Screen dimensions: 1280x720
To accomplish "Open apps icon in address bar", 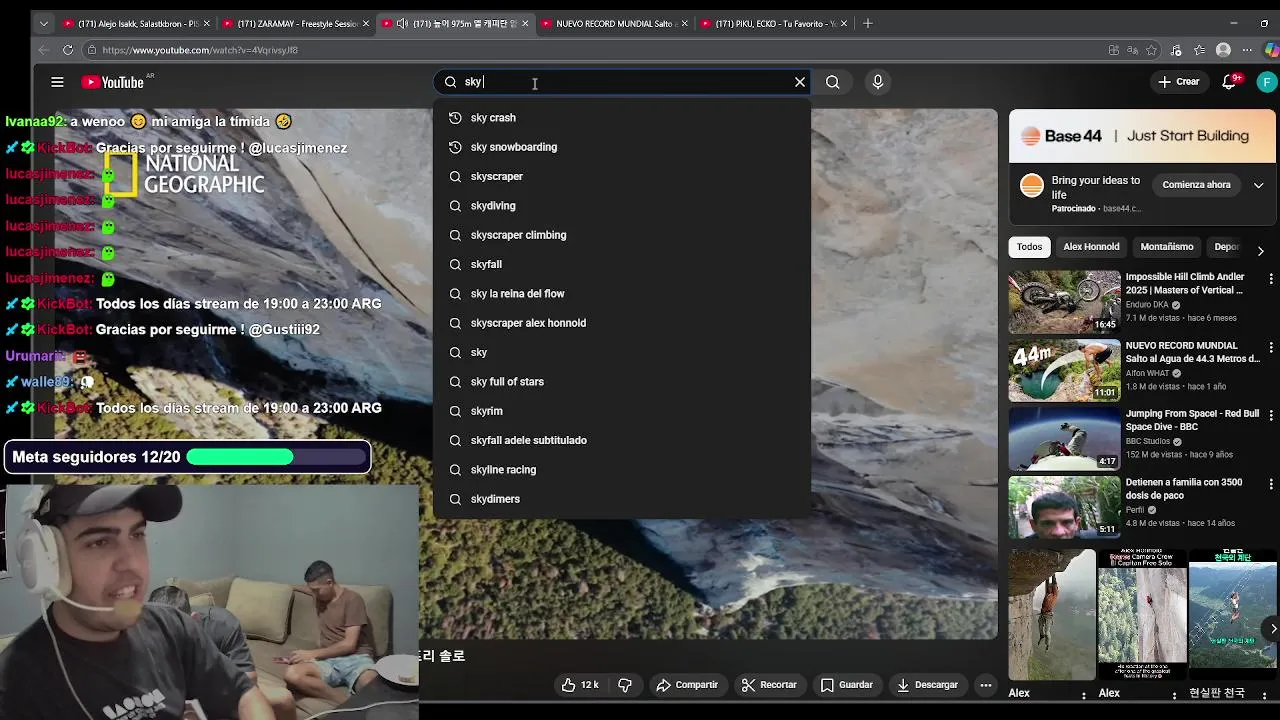I will coord(1113,50).
